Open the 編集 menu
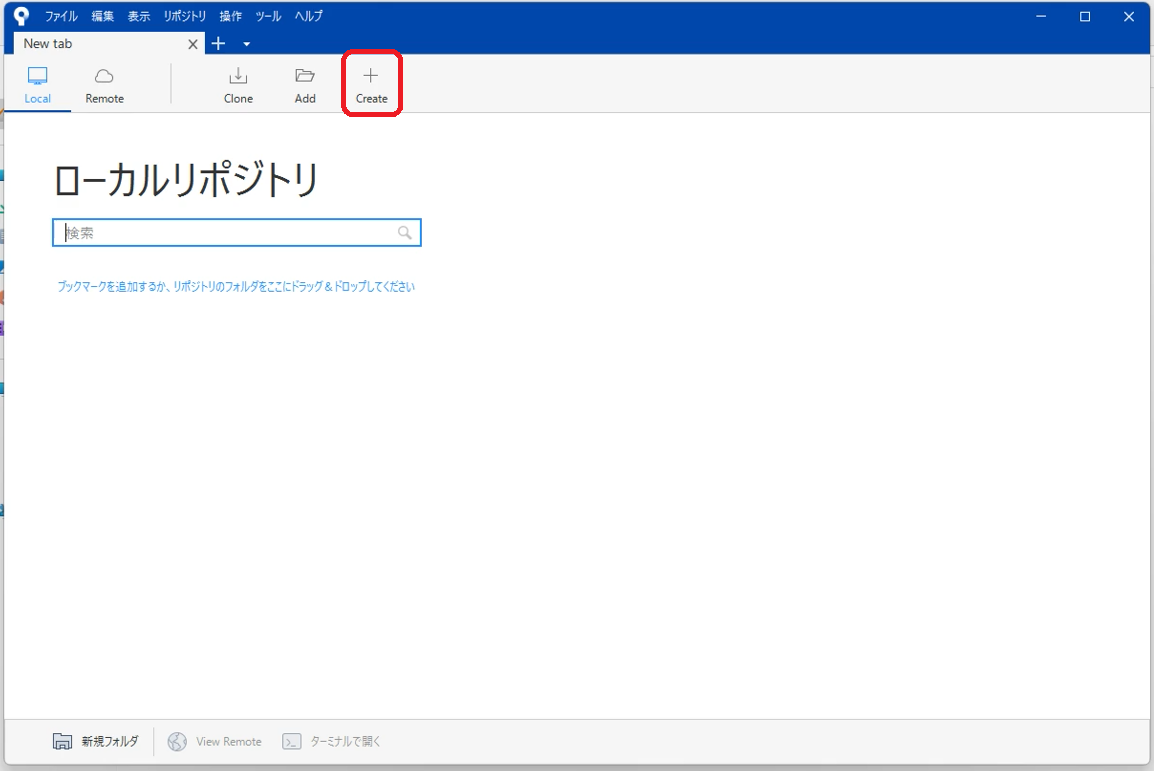Screen dimensions: 1154x771 click(102, 16)
